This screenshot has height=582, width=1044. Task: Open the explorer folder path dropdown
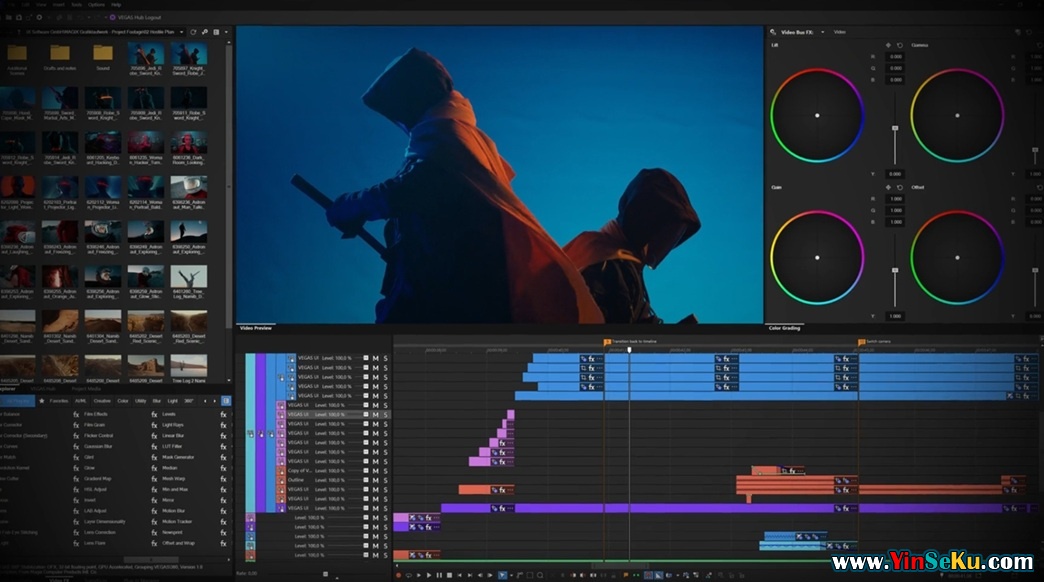click(180, 32)
